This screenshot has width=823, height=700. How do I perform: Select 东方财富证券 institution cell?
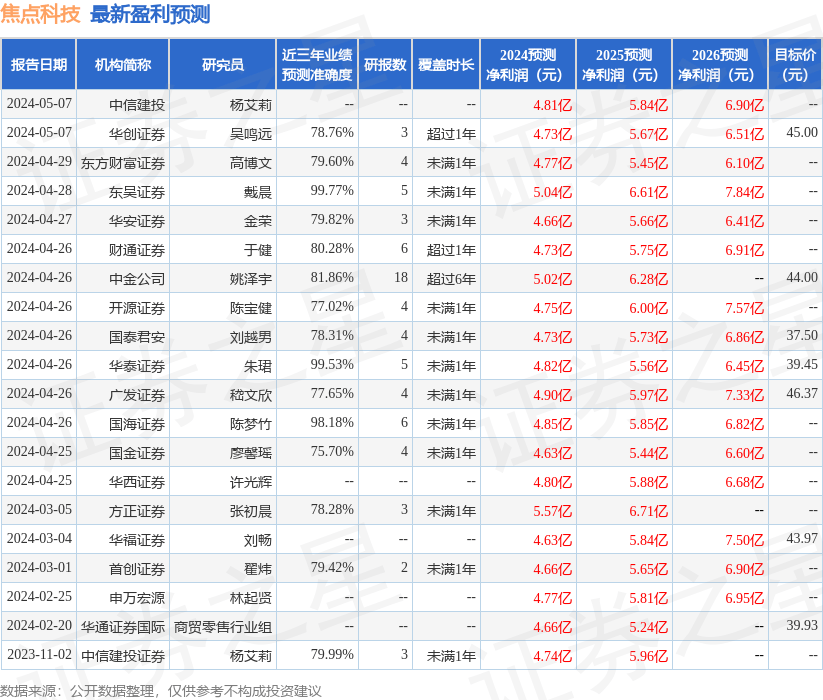point(123,163)
